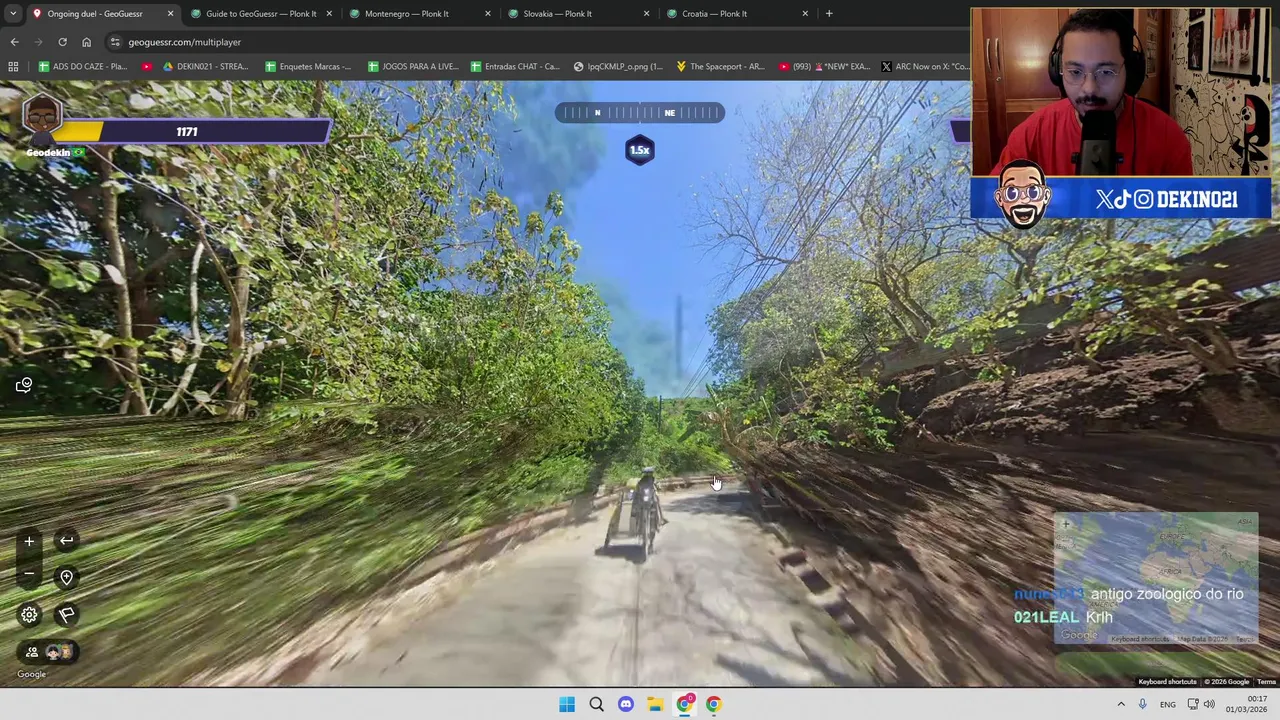Click the ENG language indicator
The width and height of the screenshot is (1280, 720).
coord(1167,704)
